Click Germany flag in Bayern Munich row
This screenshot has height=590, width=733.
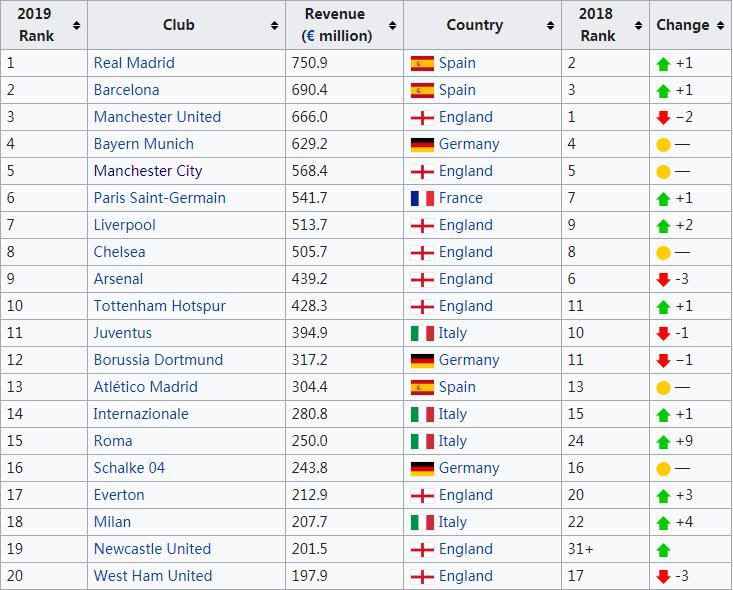click(x=422, y=144)
